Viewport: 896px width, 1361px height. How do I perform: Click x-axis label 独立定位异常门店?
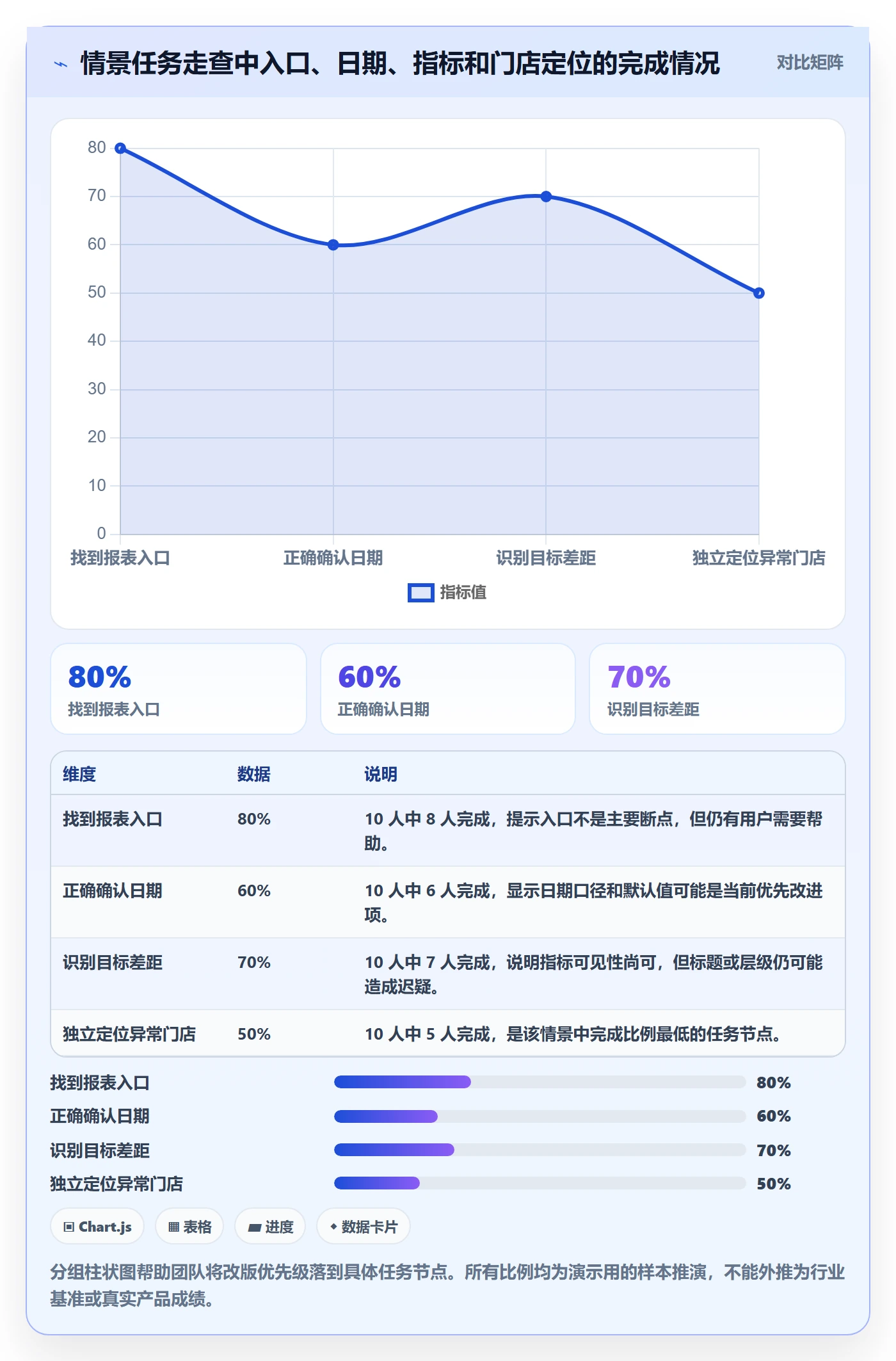(x=759, y=558)
